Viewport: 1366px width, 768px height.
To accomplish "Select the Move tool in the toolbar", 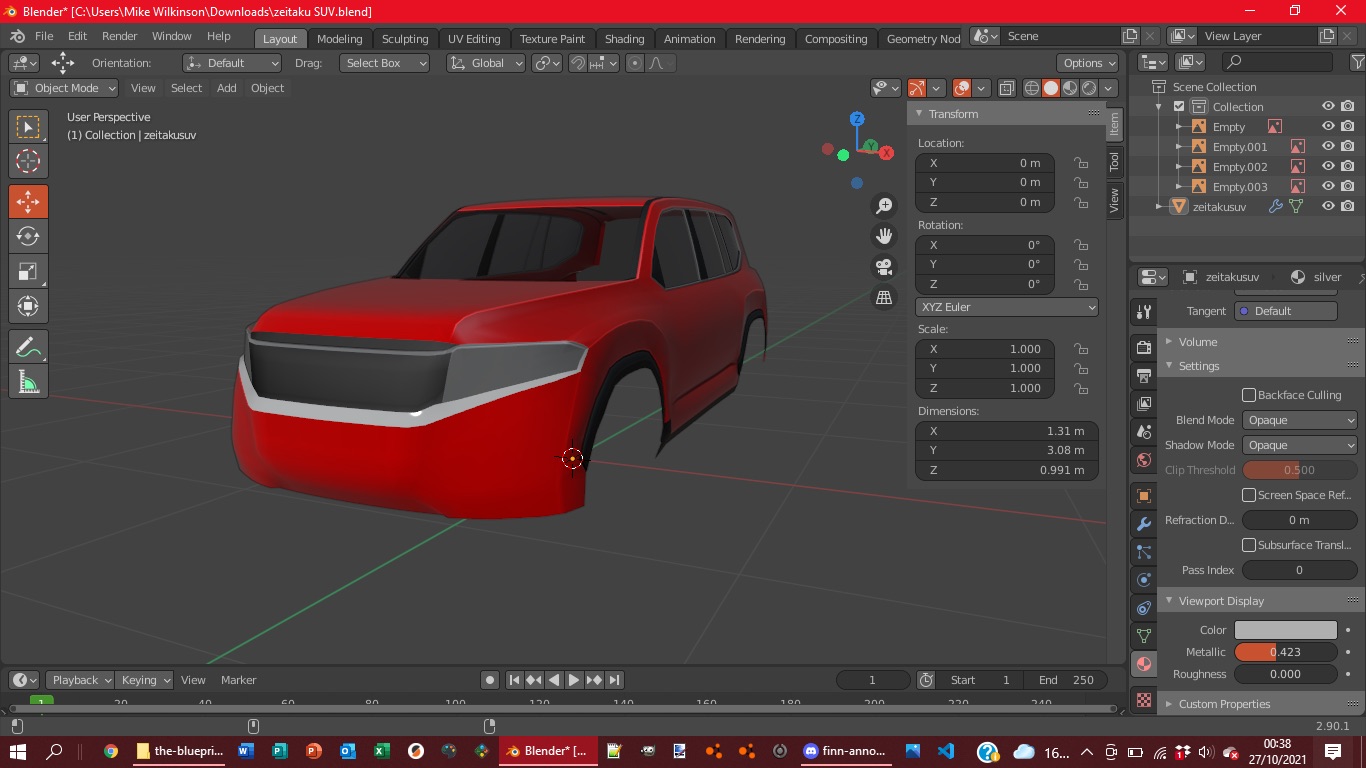I will 28,201.
